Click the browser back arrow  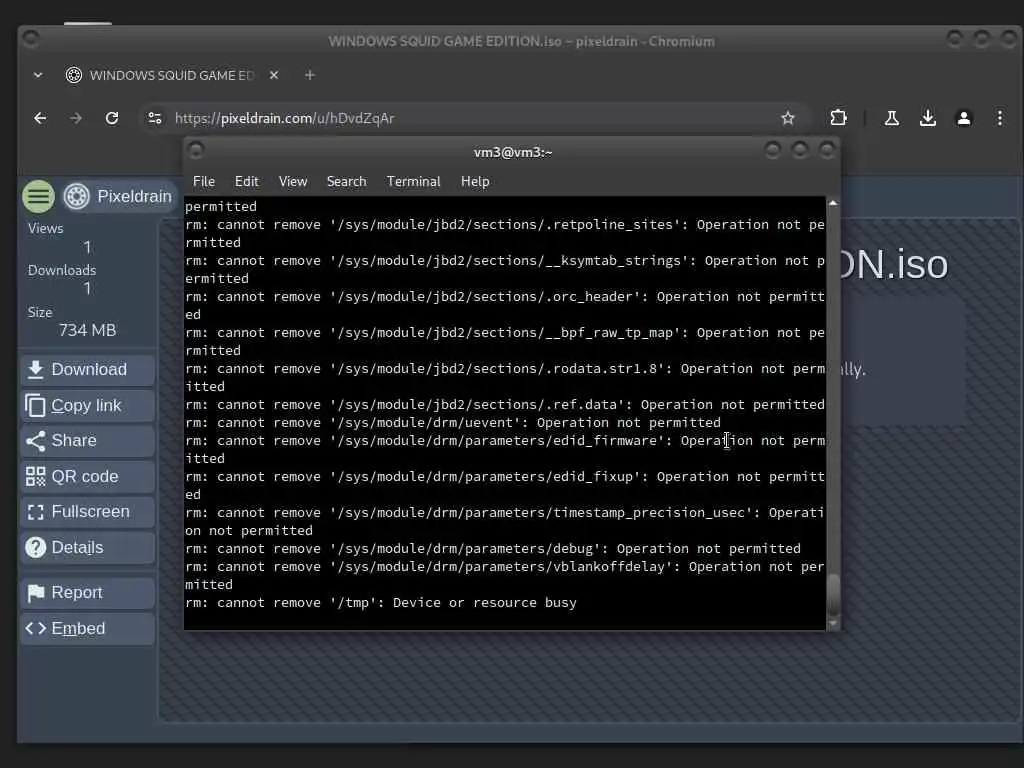[x=40, y=118]
